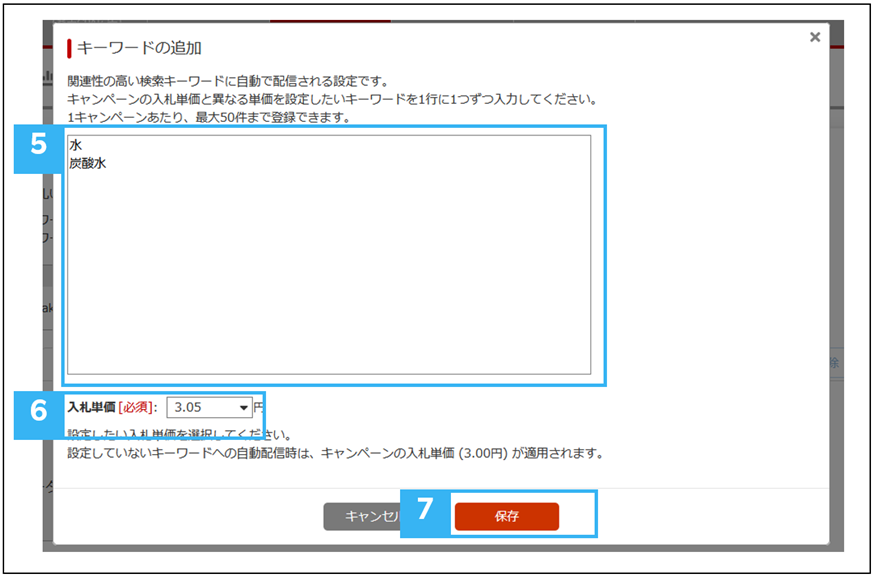Click the sentence mentioning 最大50件まで登録できます
The width and height of the screenshot is (873, 576).
[212, 119]
